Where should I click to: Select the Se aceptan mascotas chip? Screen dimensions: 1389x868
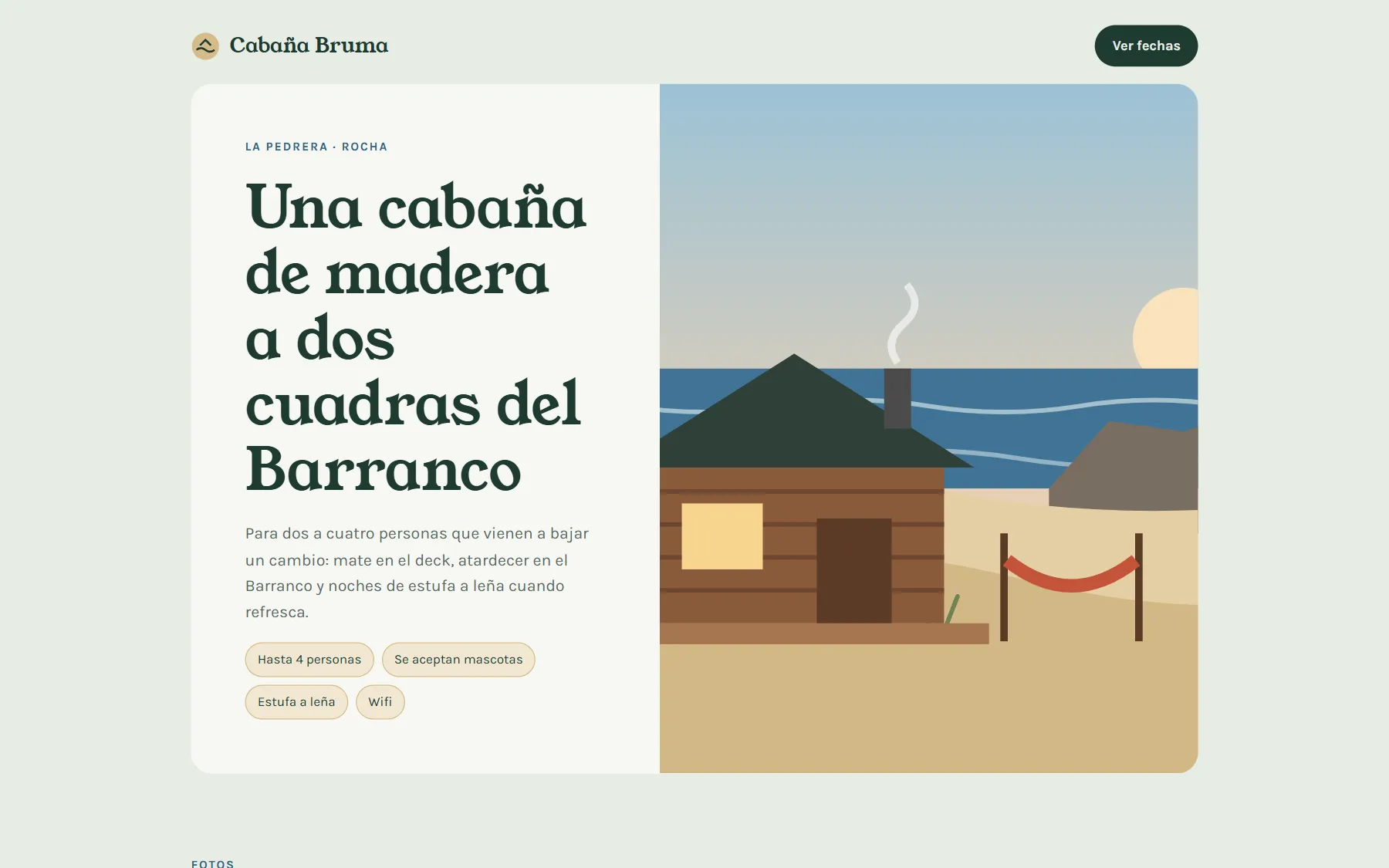pyautogui.click(x=458, y=660)
